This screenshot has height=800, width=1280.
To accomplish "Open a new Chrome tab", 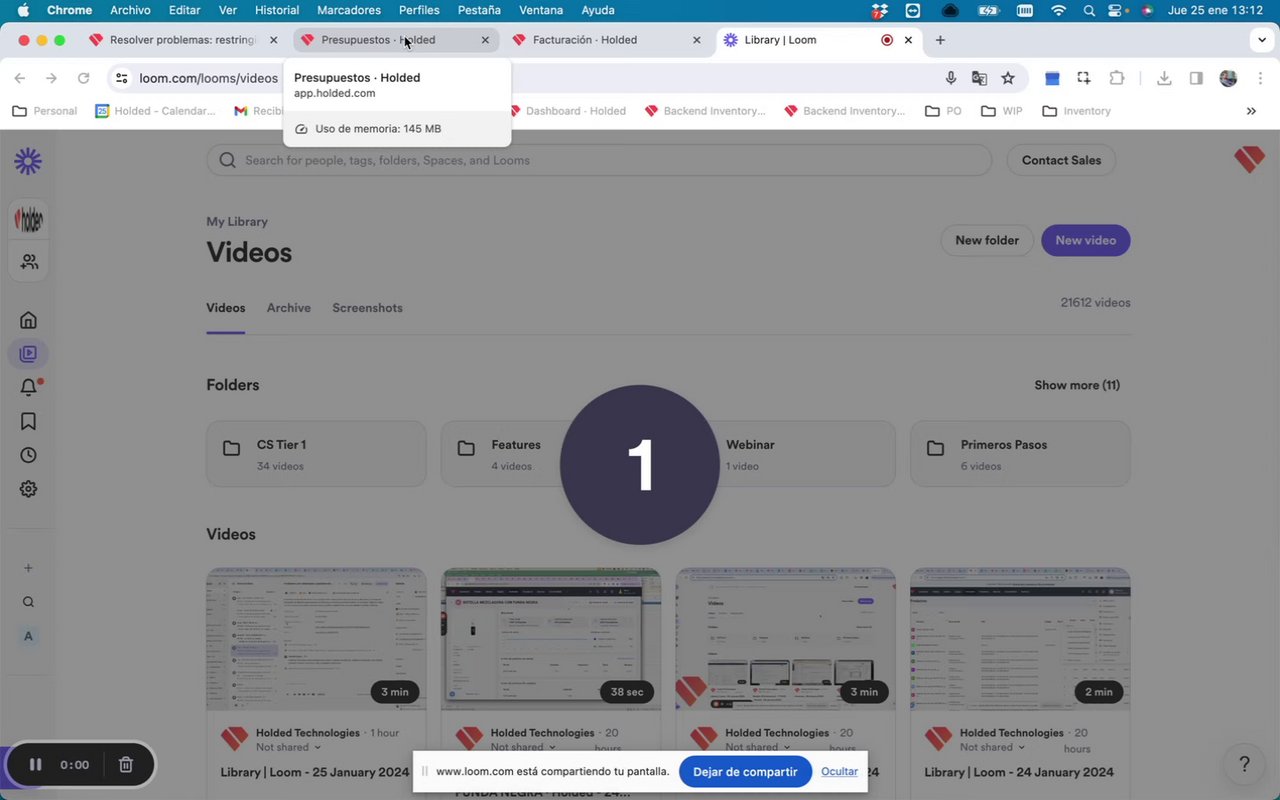I will pyautogui.click(x=940, y=40).
